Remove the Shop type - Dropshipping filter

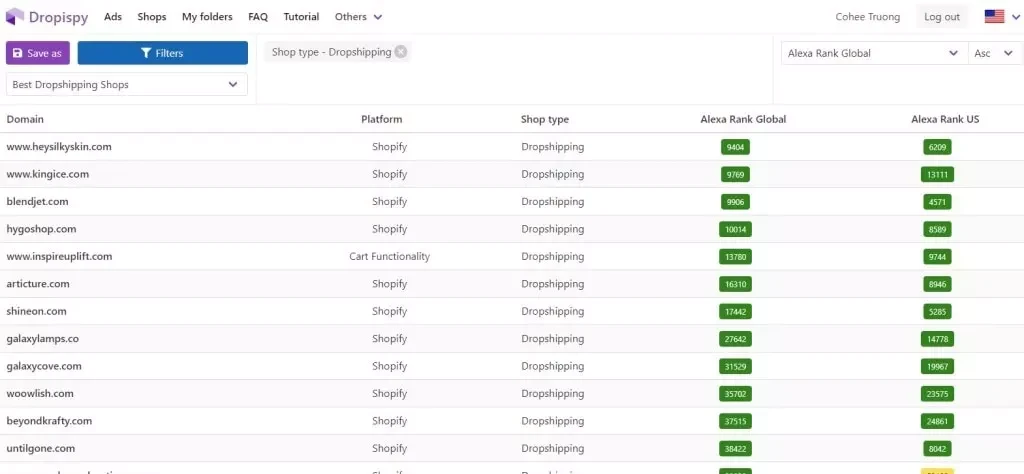click(x=400, y=52)
